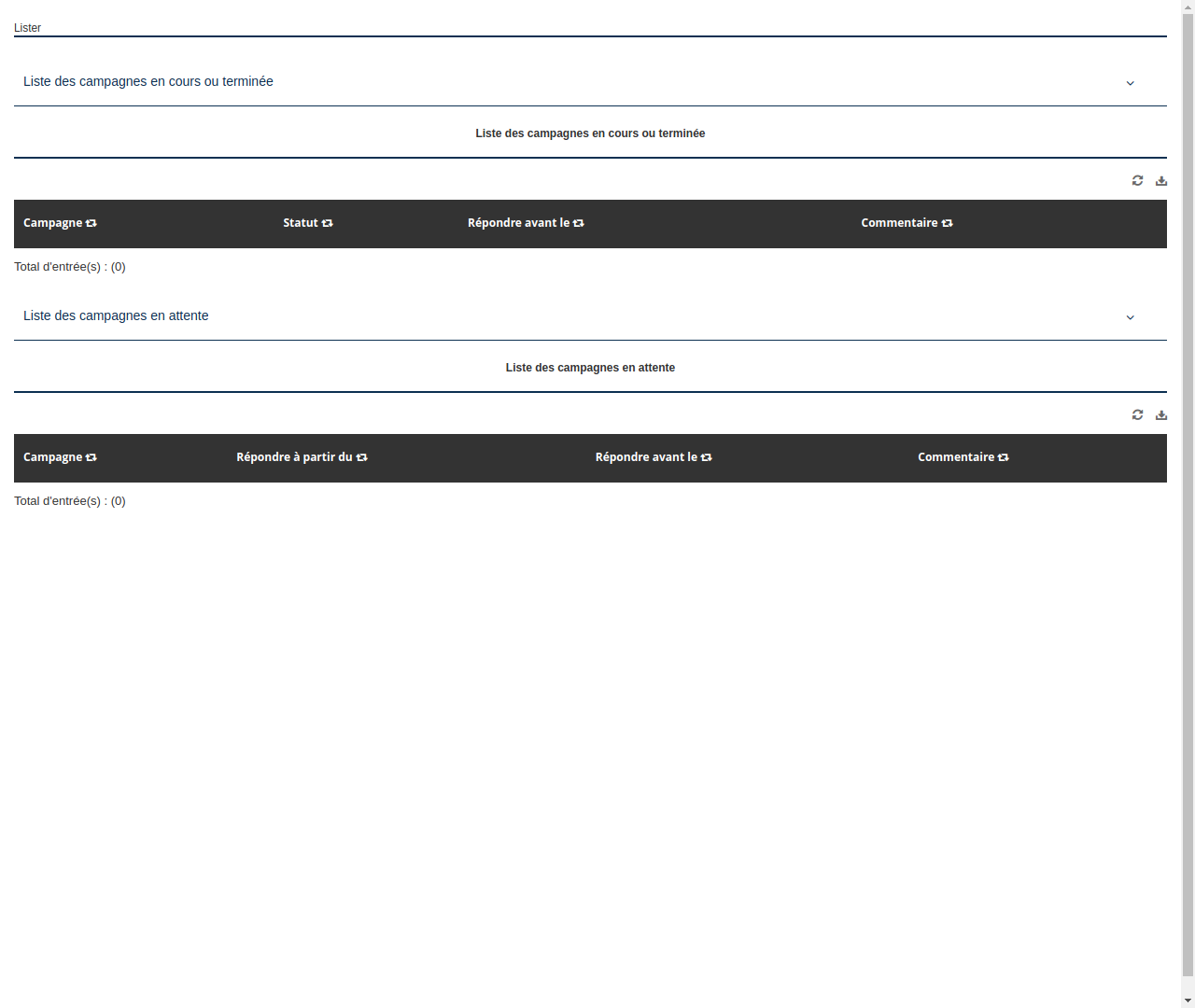Click the refresh icon above the campaigns table
The height and width of the screenshot is (1008, 1195).
click(x=1137, y=180)
